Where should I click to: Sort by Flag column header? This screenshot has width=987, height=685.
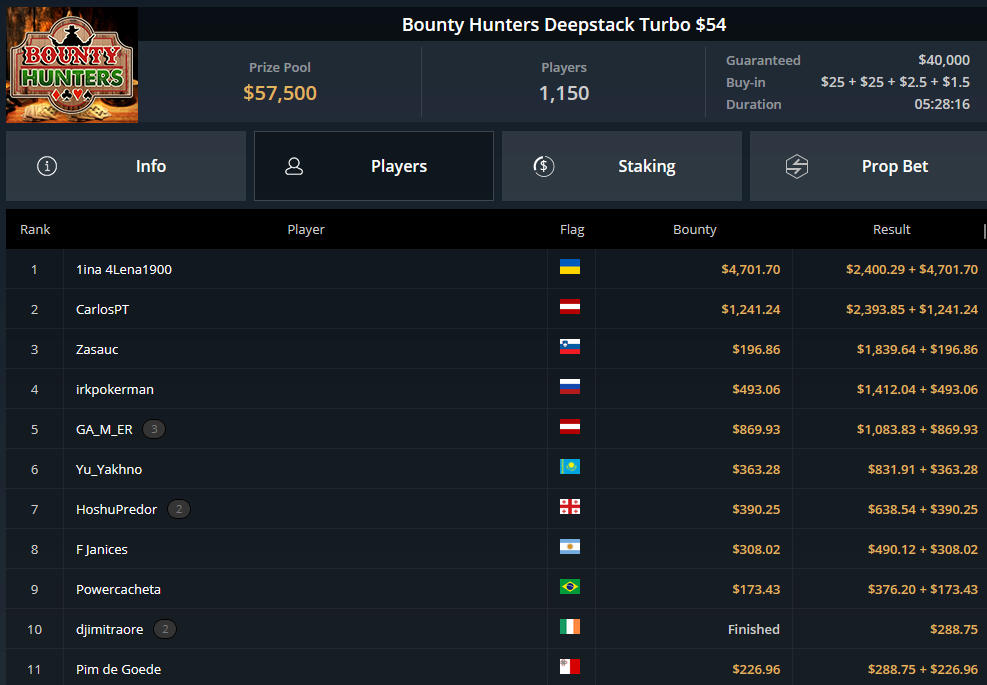tap(572, 230)
